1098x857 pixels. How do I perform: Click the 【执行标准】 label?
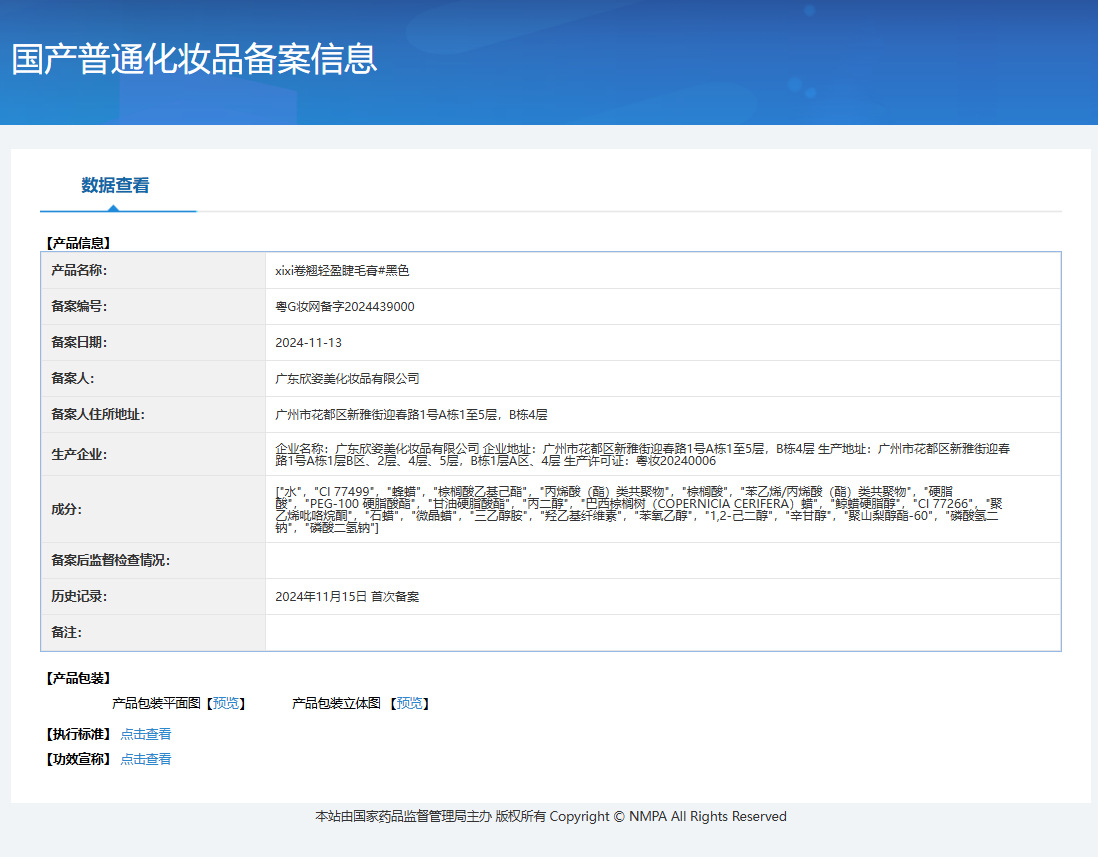pyautogui.click(x=78, y=734)
